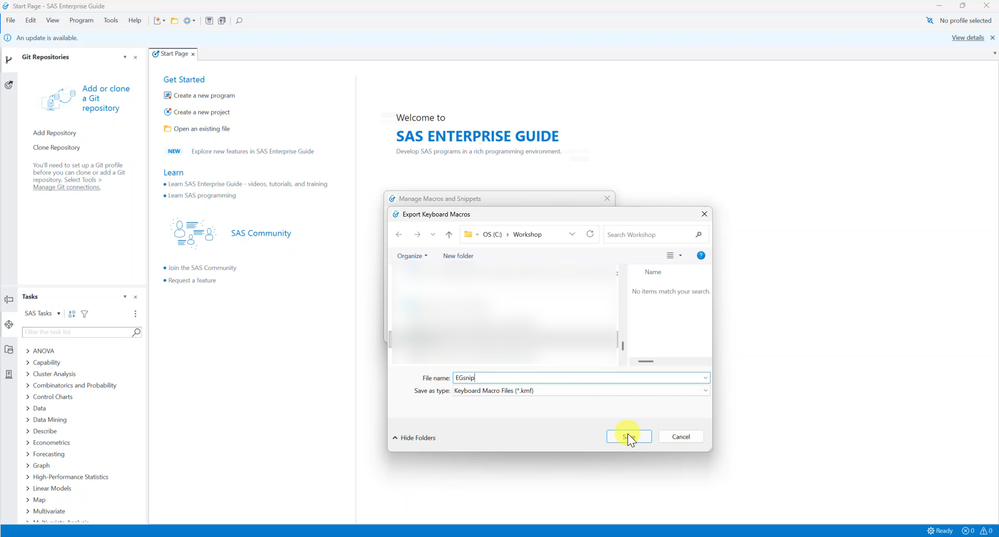
Task: Open the Organize dropdown menu
Action: [412, 255]
